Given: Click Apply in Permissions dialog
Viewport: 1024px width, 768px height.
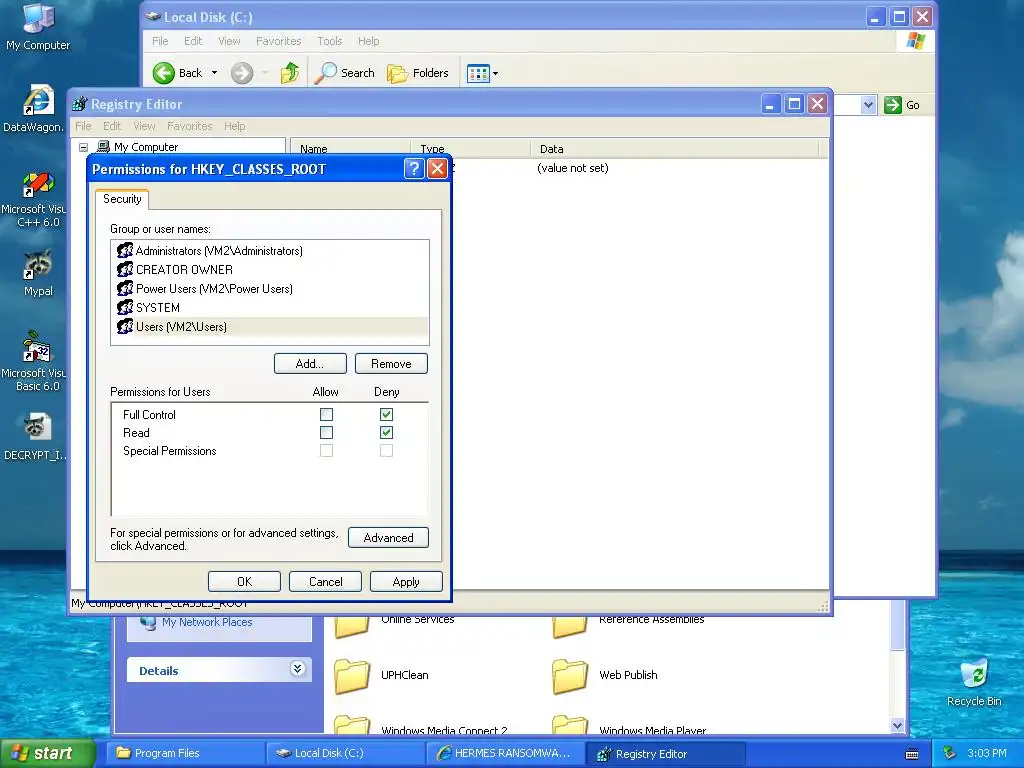Looking at the screenshot, I should pos(406,582).
